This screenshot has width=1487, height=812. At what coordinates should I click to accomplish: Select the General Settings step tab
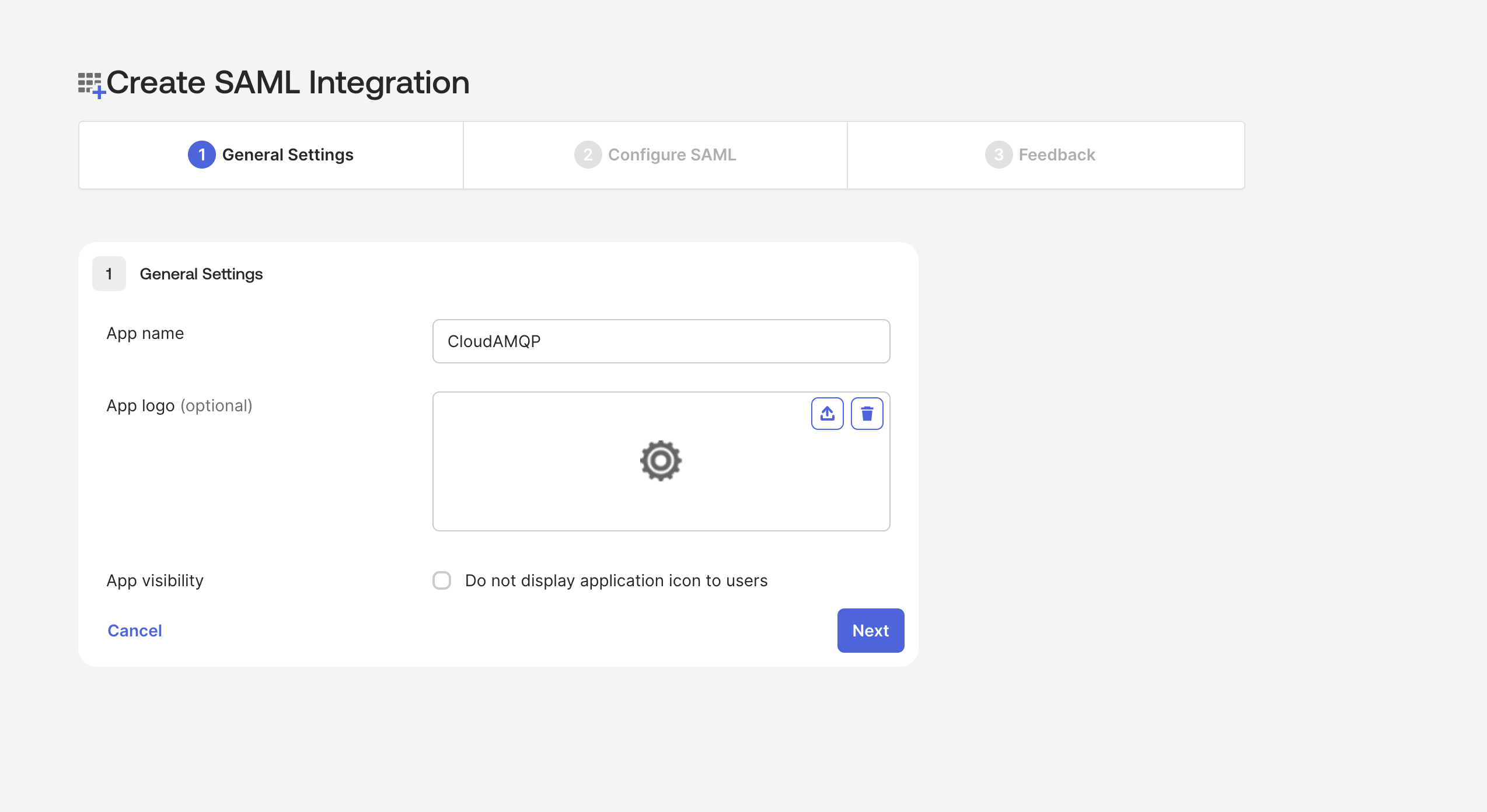tap(270, 155)
